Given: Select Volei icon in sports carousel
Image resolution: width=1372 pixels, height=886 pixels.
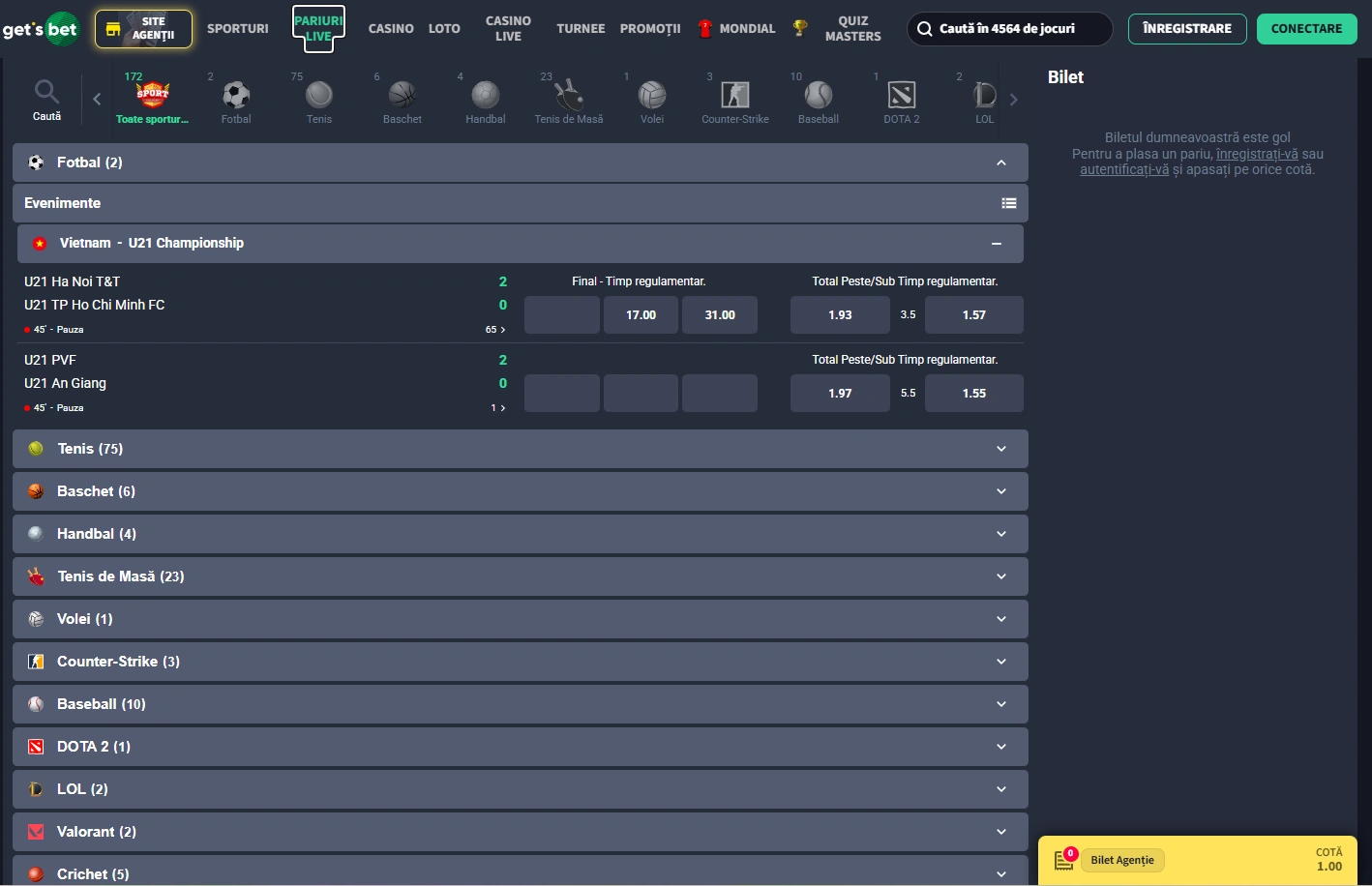Looking at the screenshot, I should (x=652, y=95).
